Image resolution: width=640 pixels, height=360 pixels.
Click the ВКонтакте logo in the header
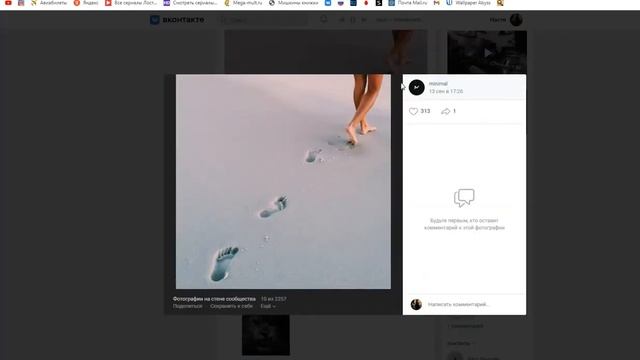[x=177, y=20]
